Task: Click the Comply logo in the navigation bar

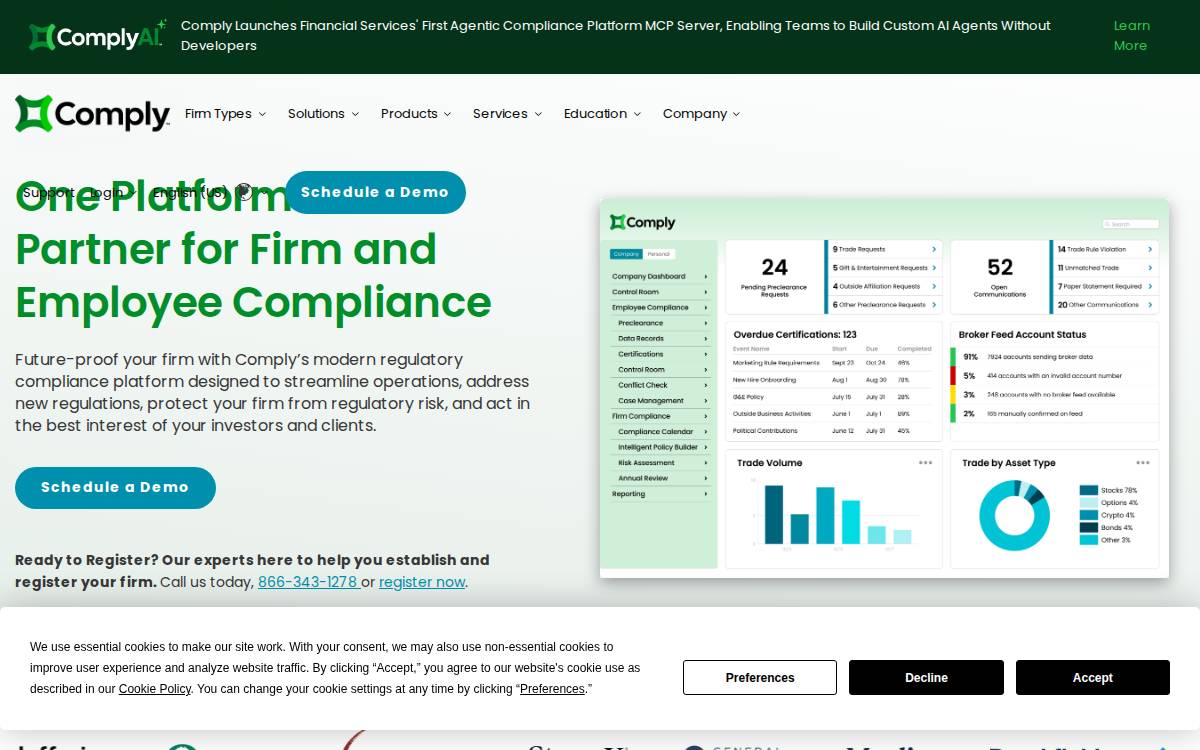Action: point(92,114)
